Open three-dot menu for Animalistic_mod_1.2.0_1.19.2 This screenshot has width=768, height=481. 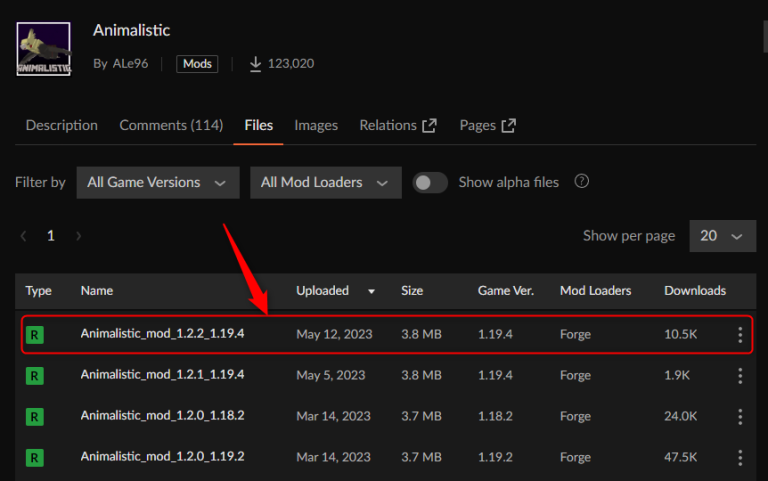click(740, 457)
